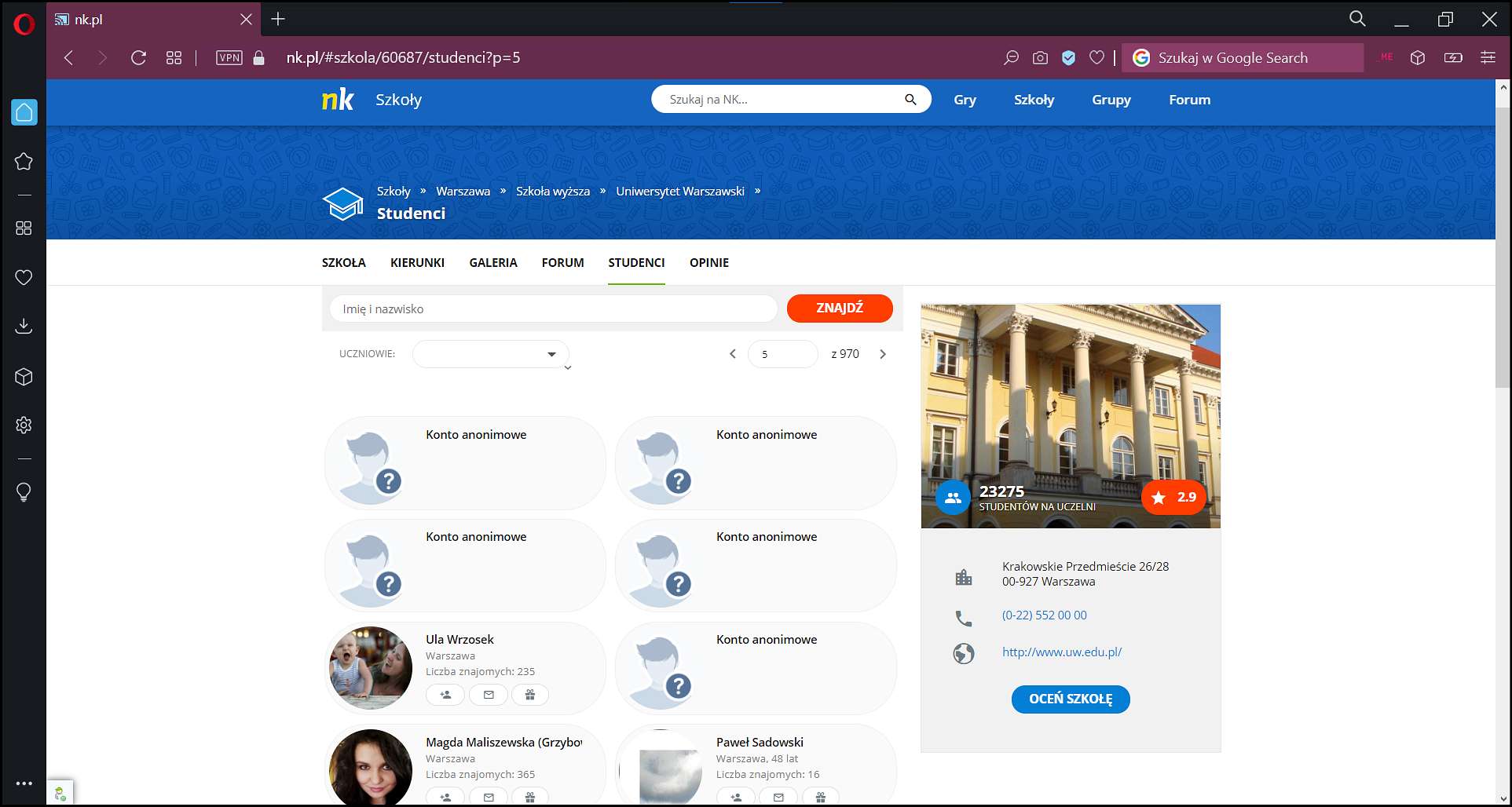
Task: Open the Easy Setup sliders icon
Action: [1488, 57]
